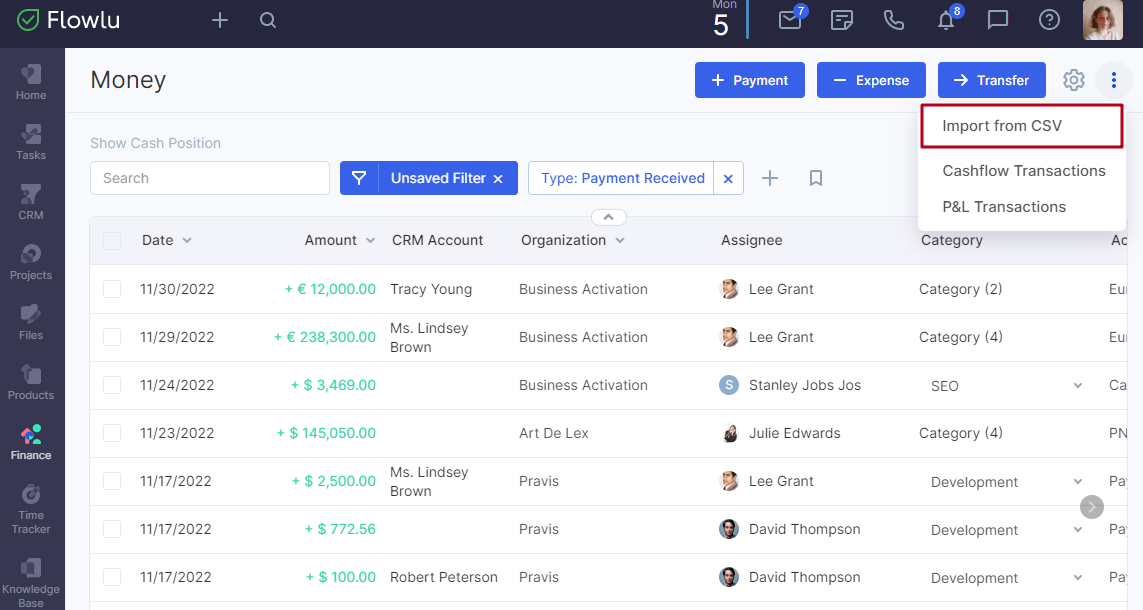The width and height of the screenshot is (1143, 610).
Task: Collapse the filter panel with up chevron
Action: pyautogui.click(x=609, y=217)
